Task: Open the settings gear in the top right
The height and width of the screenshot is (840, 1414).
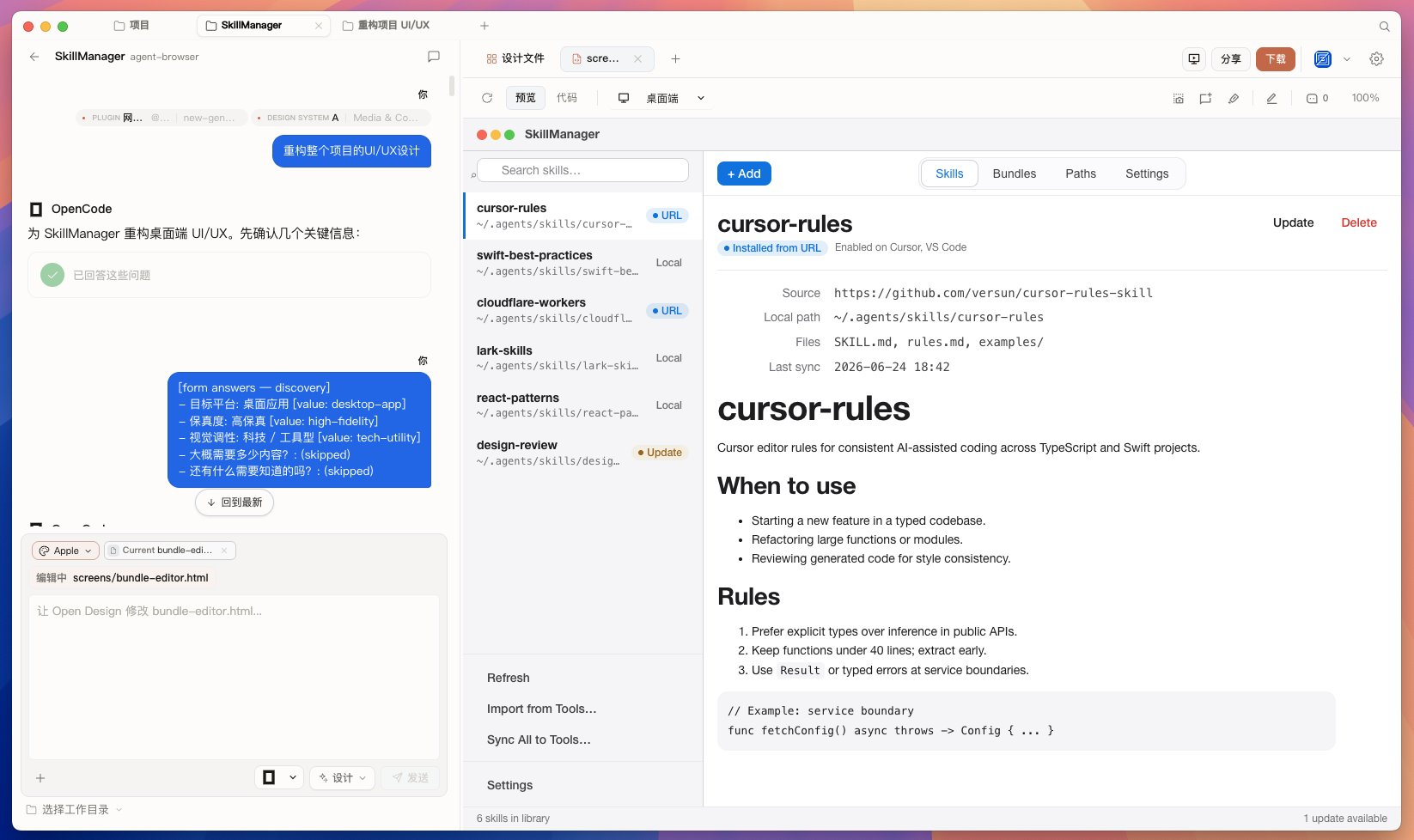Action: point(1377,59)
